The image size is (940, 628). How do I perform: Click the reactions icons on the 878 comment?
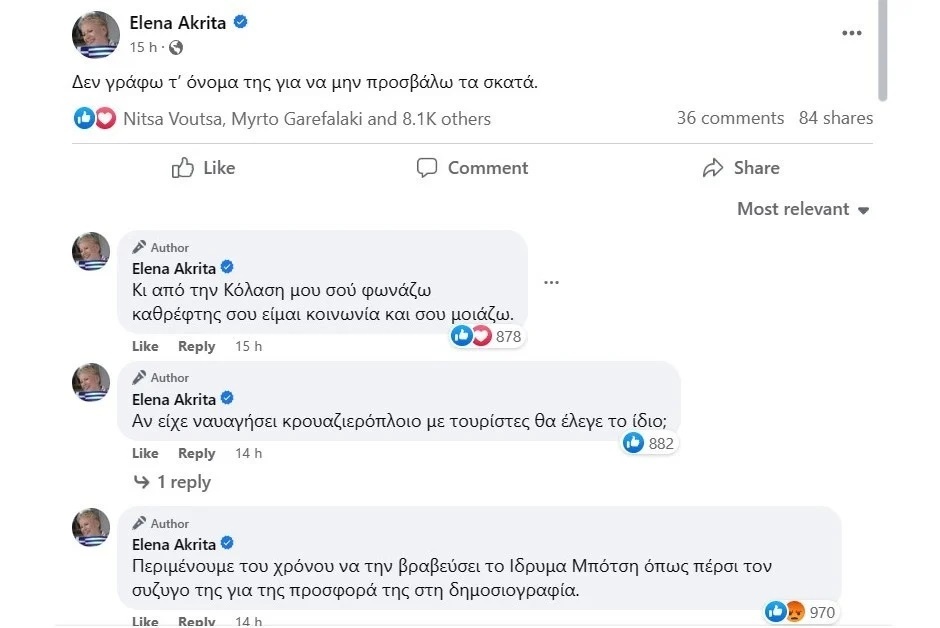[472, 337]
